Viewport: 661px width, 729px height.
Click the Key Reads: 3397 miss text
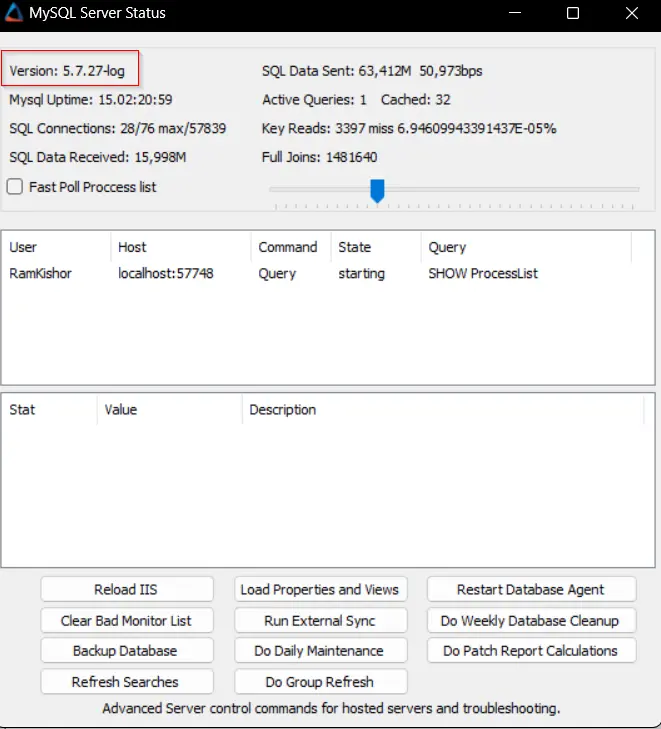pyautogui.click(x=328, y=128)
